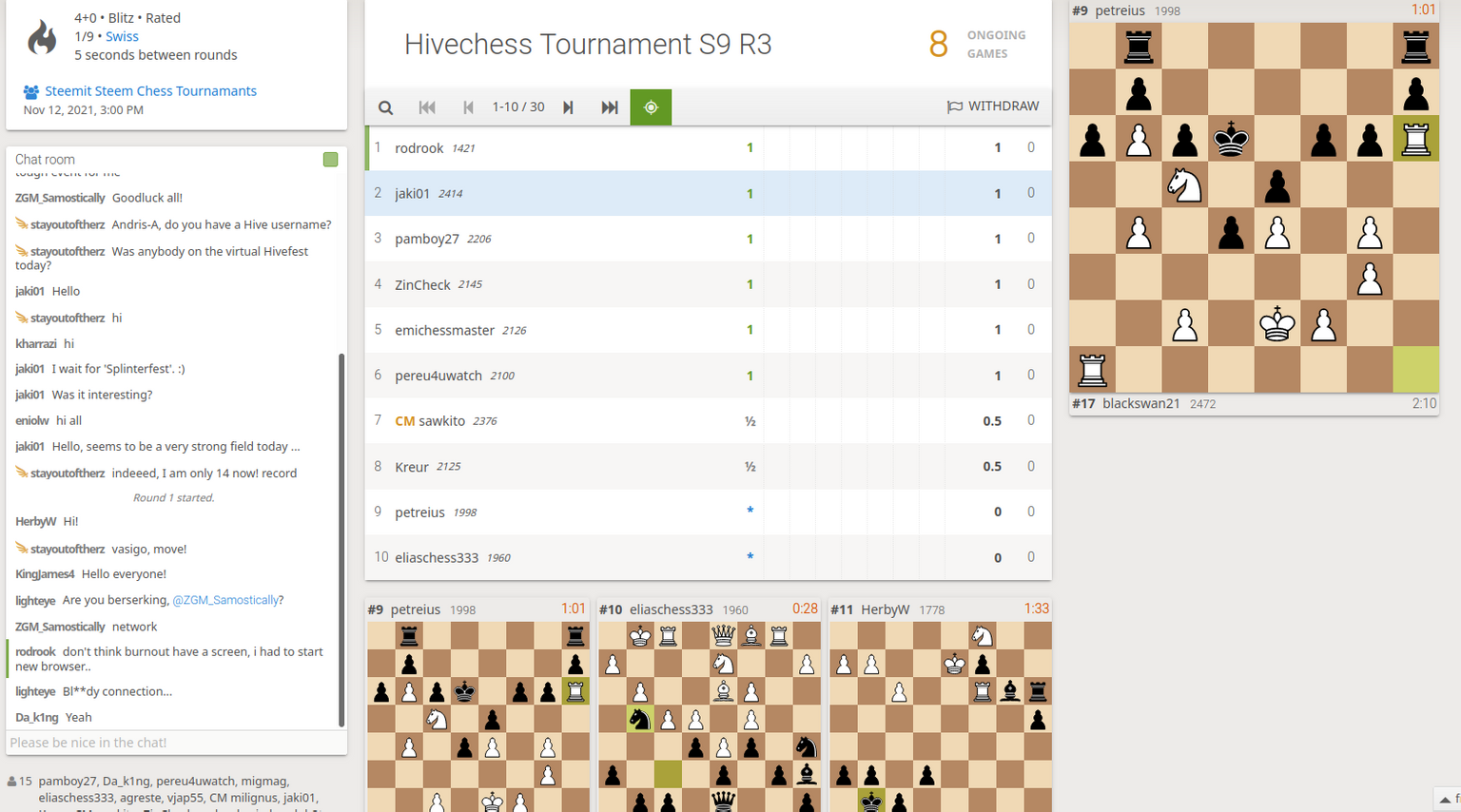Select CM sawkito row in standings

(x=709, y=421)
